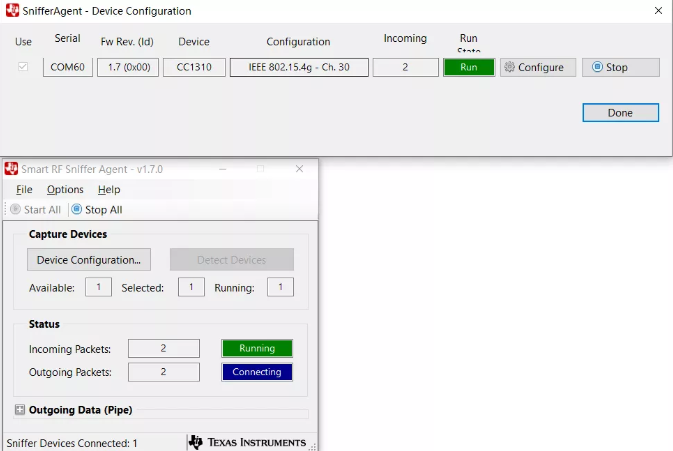Click the Detect Devices button
Image resolution: width=673 pixels, height=451 pixels.
click(x=231, y=260)
